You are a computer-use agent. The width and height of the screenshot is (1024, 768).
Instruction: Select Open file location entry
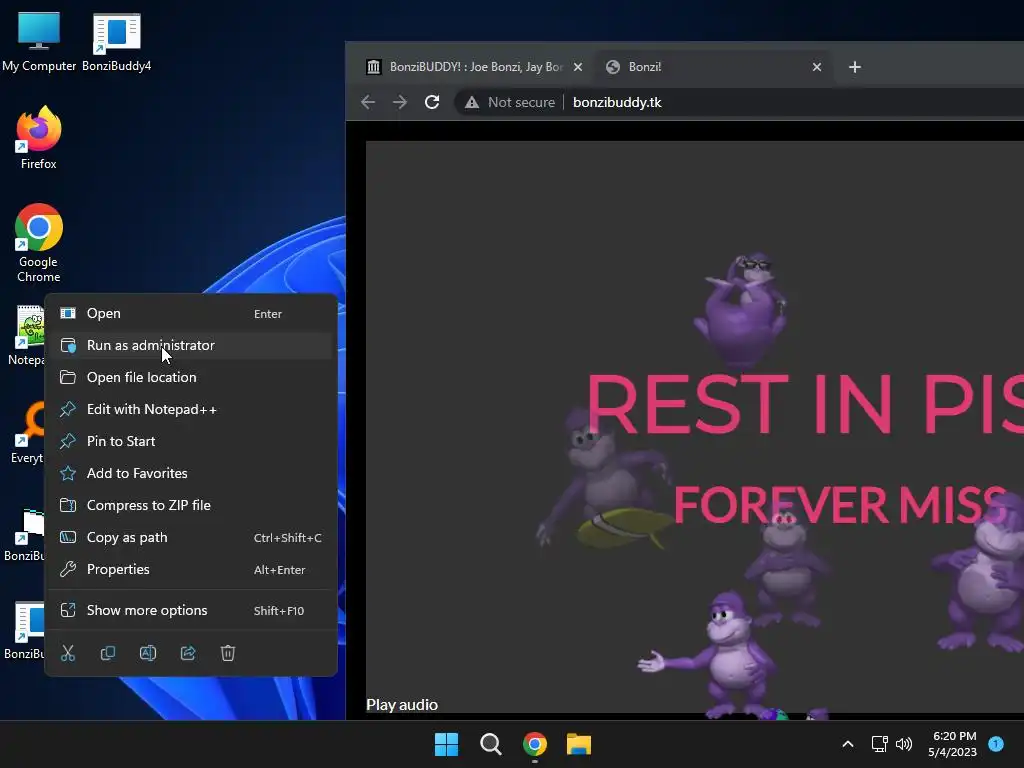click(x=191, y=377)
